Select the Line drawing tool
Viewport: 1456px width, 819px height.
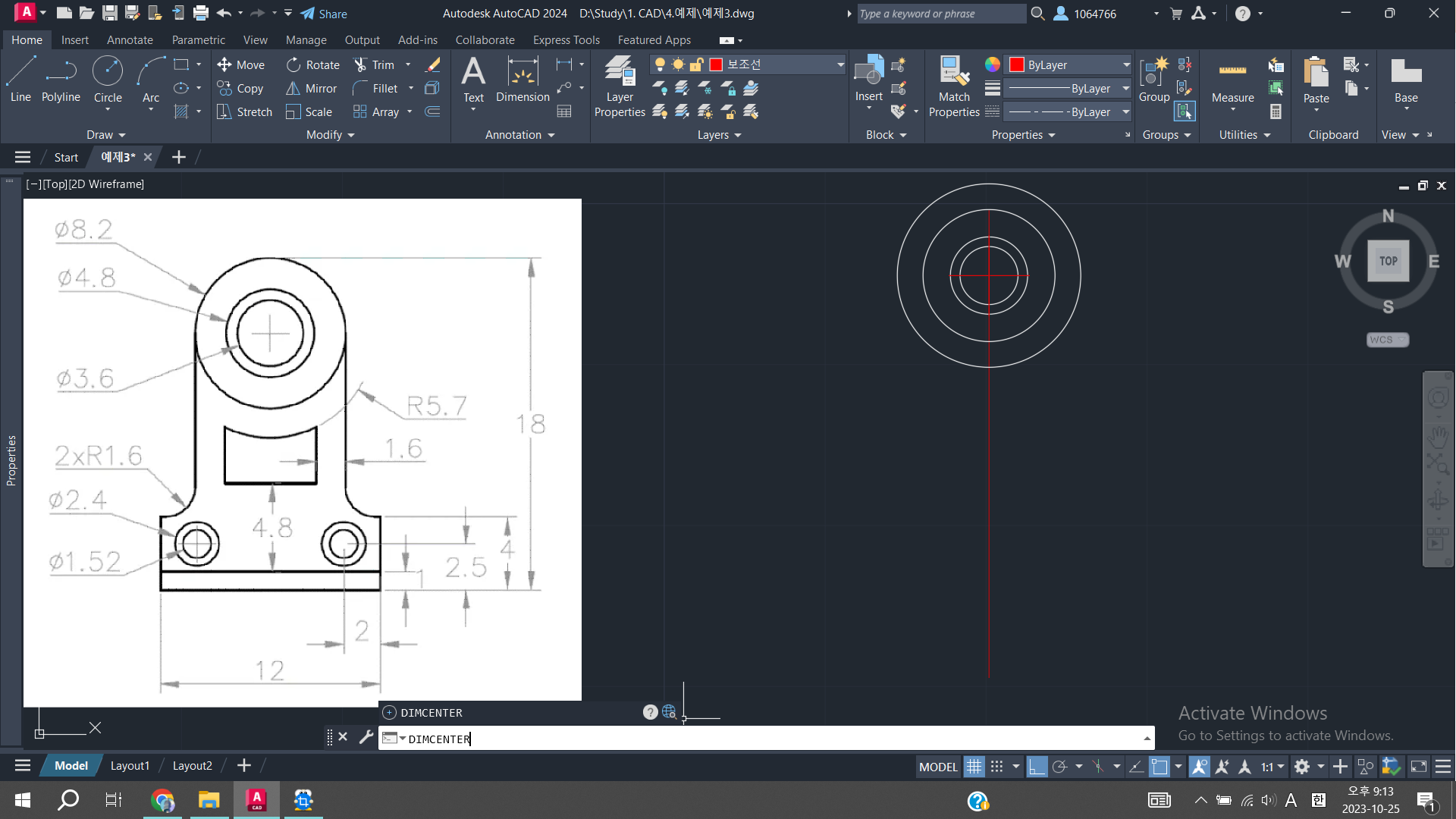20,79
